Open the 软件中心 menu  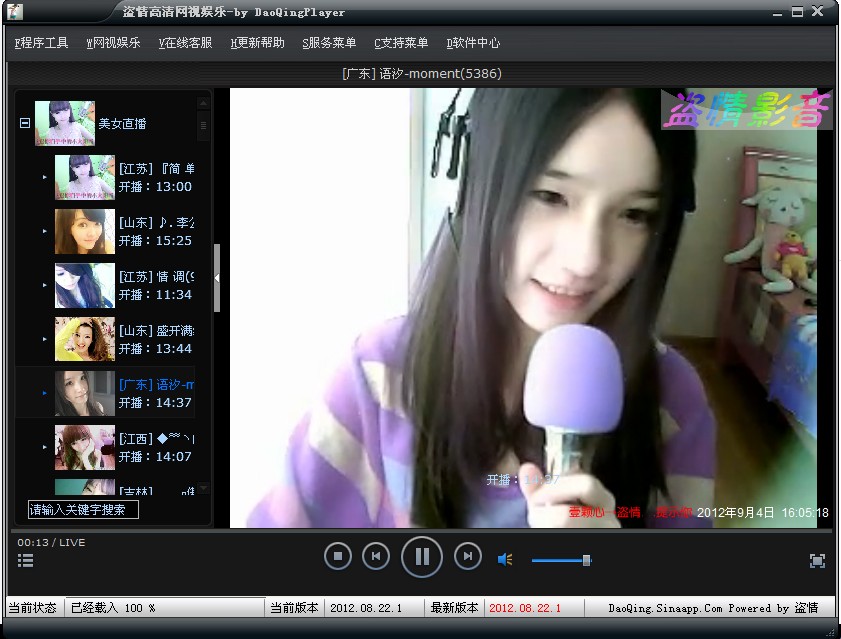point(473,43)
